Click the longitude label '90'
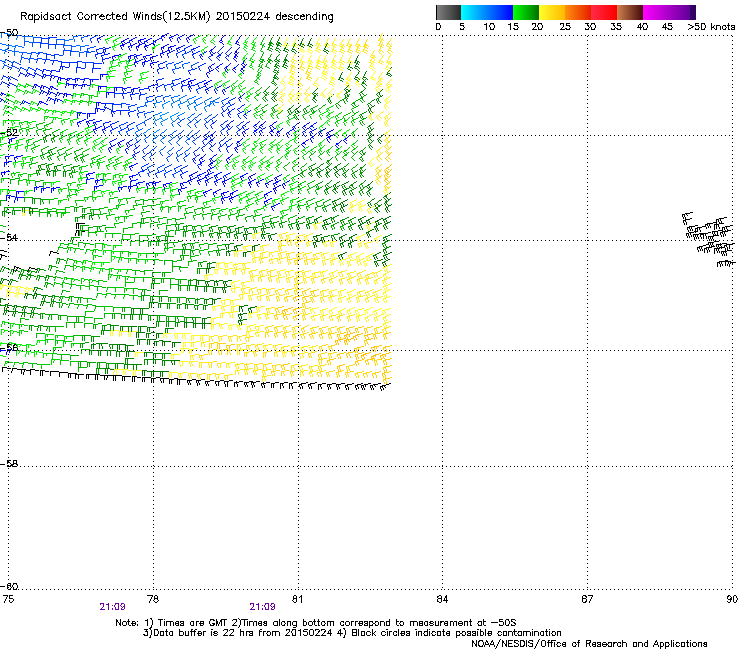 [732, 599]
